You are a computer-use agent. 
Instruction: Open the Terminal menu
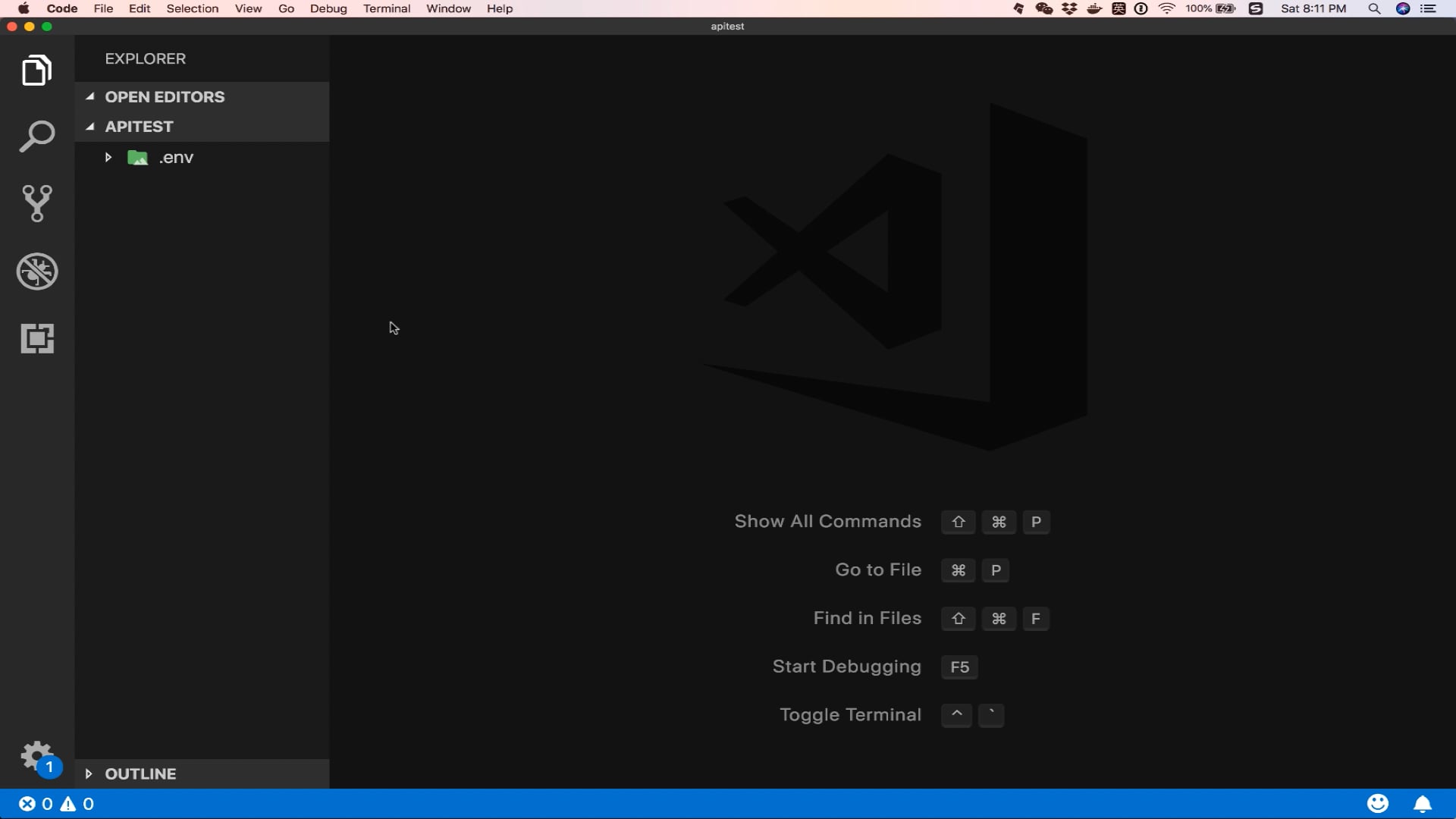click(x=387, y=8)
